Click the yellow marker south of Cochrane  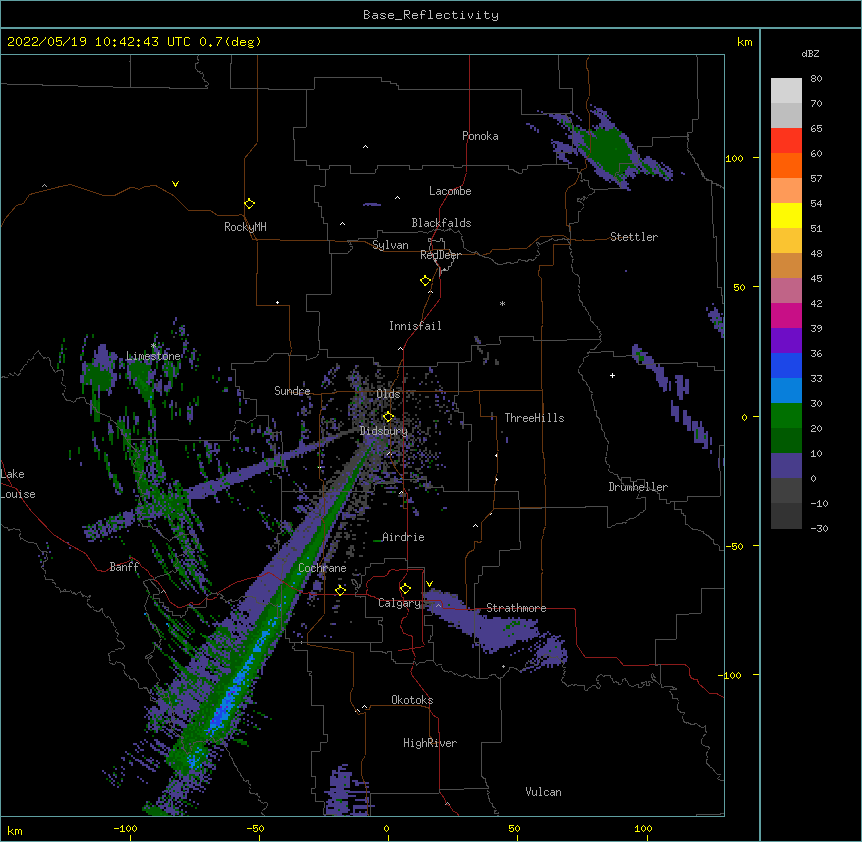(x=340, y=590)
